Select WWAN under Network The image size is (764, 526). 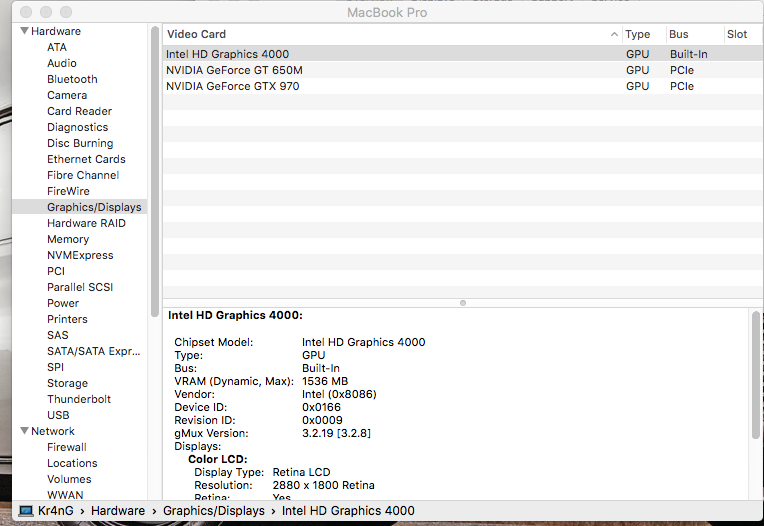pyautogui.click(x=65, y=495)
